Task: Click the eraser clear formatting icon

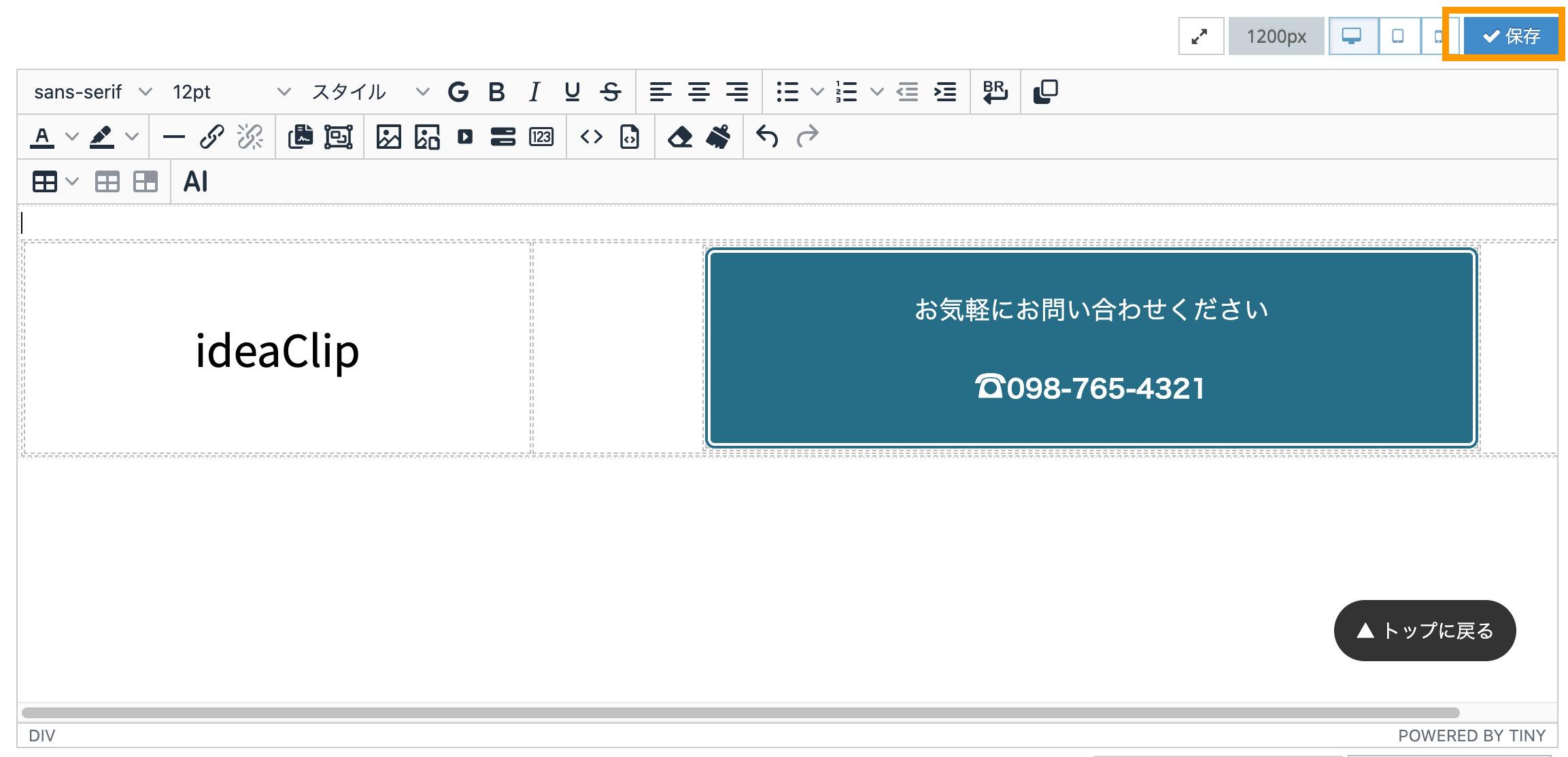Action: [679, 137]
